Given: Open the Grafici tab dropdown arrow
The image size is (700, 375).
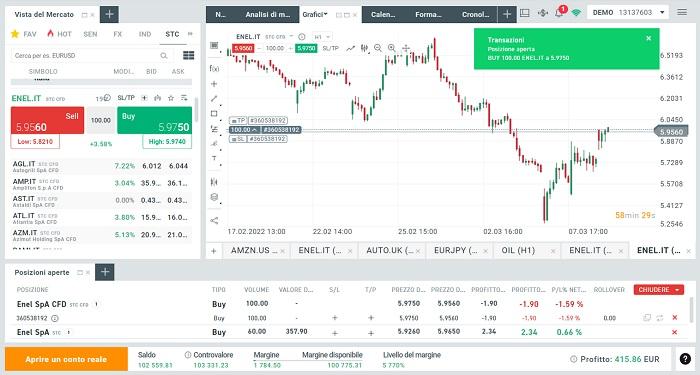Looking at the screenshot, I should (326, 14).
